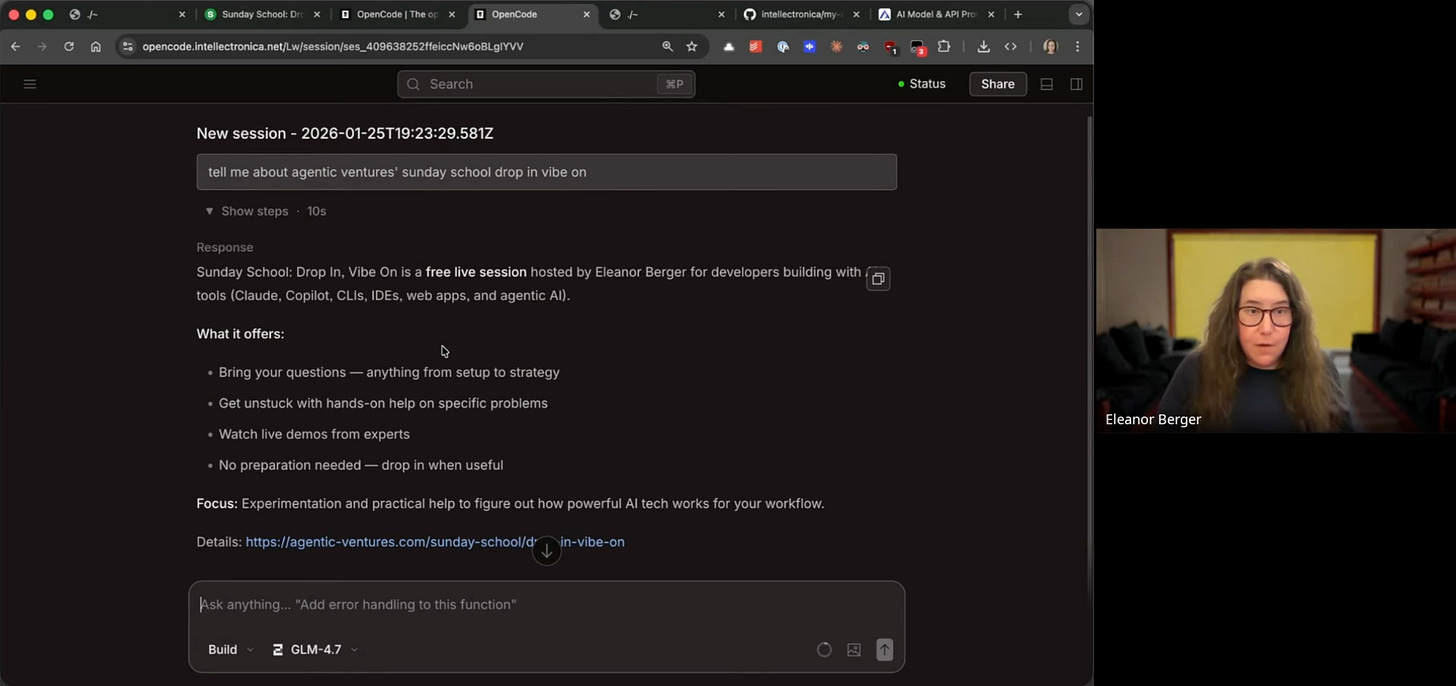This screenshot has height=686, width=1456.
Task: Click Eleanor Berger's video thumbnail
Action: tap(1276, 331)
